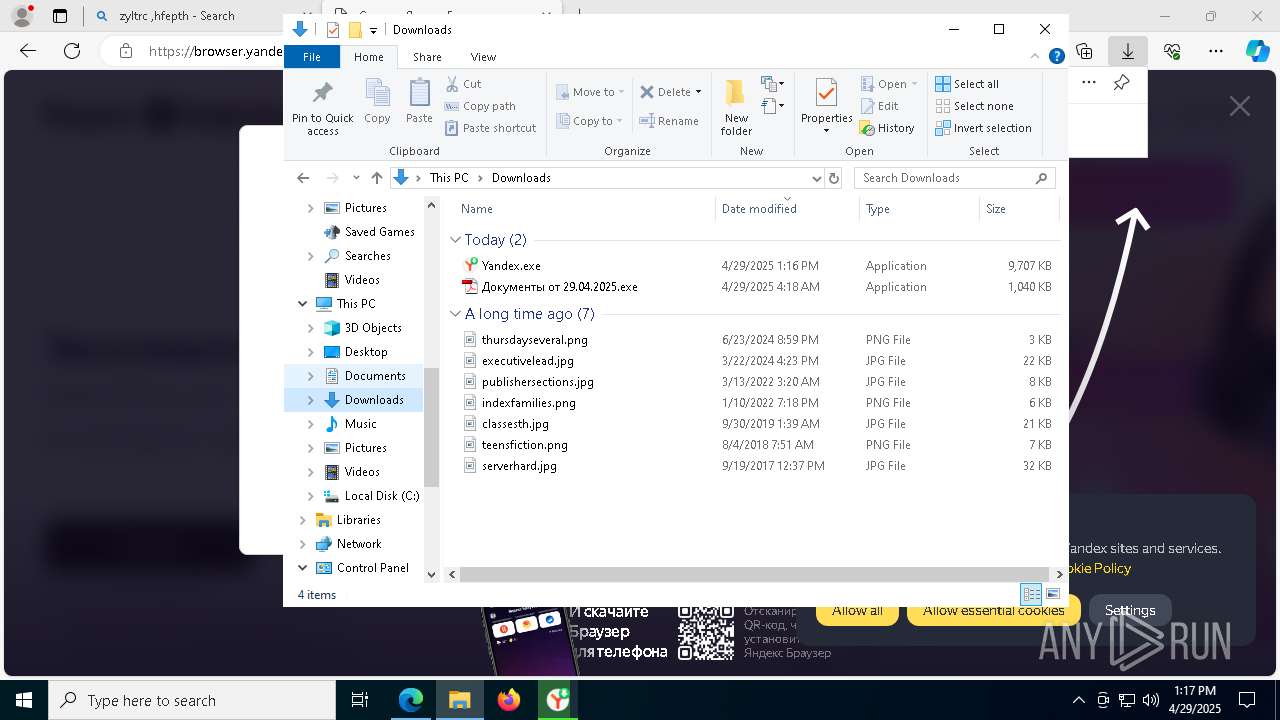
Task: Collapse the A long time ago group
Action: click(456, 314)
